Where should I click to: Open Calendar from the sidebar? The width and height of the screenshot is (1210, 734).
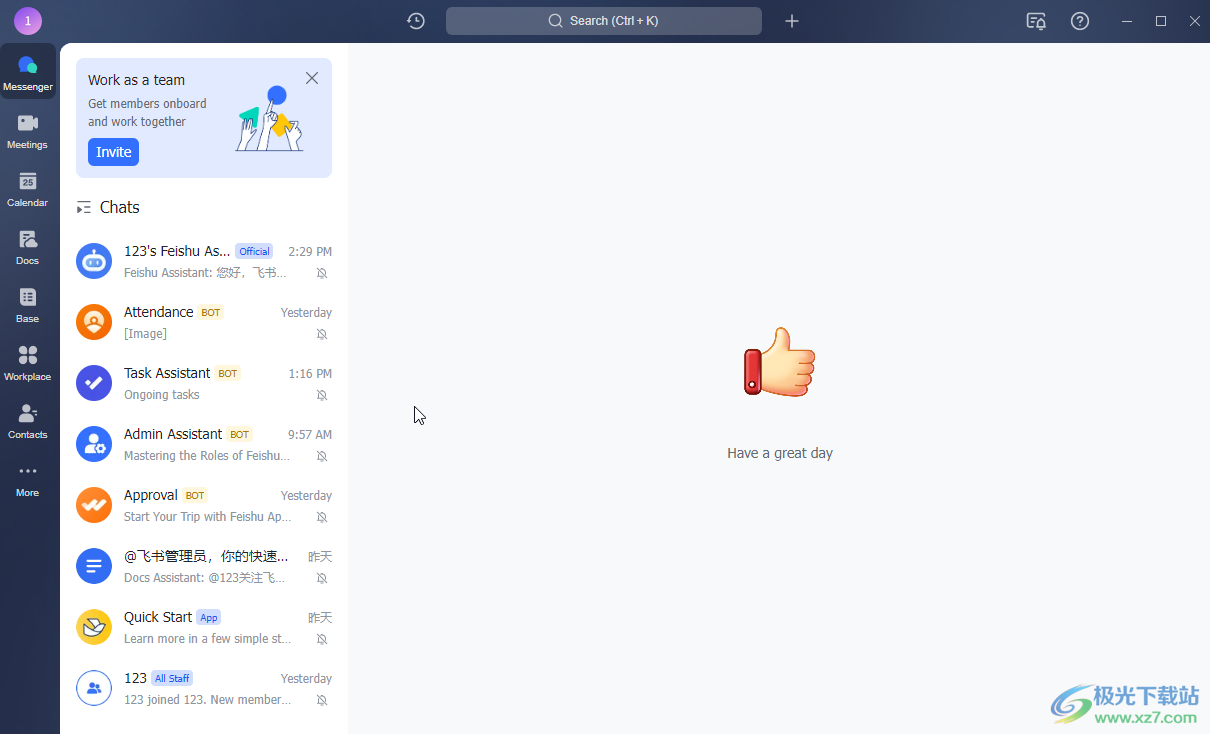click(28, 189)
